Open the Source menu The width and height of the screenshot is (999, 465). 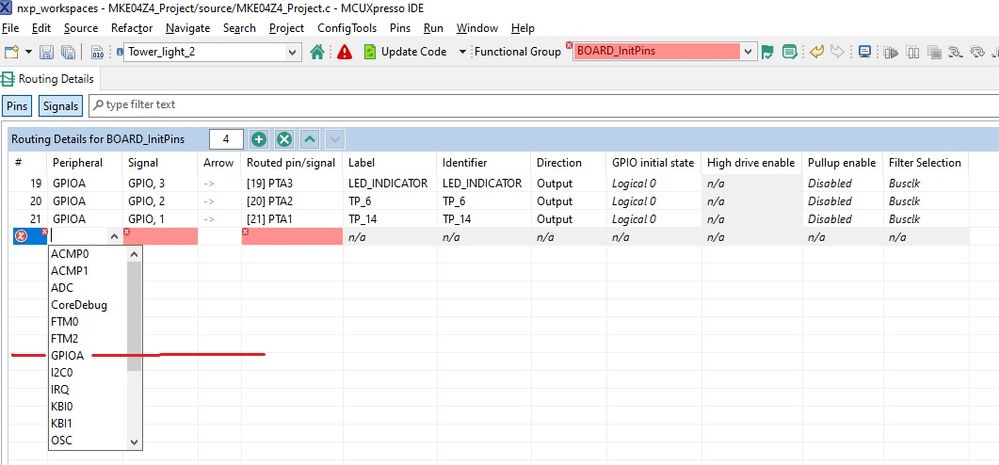[x=81, y=28]
